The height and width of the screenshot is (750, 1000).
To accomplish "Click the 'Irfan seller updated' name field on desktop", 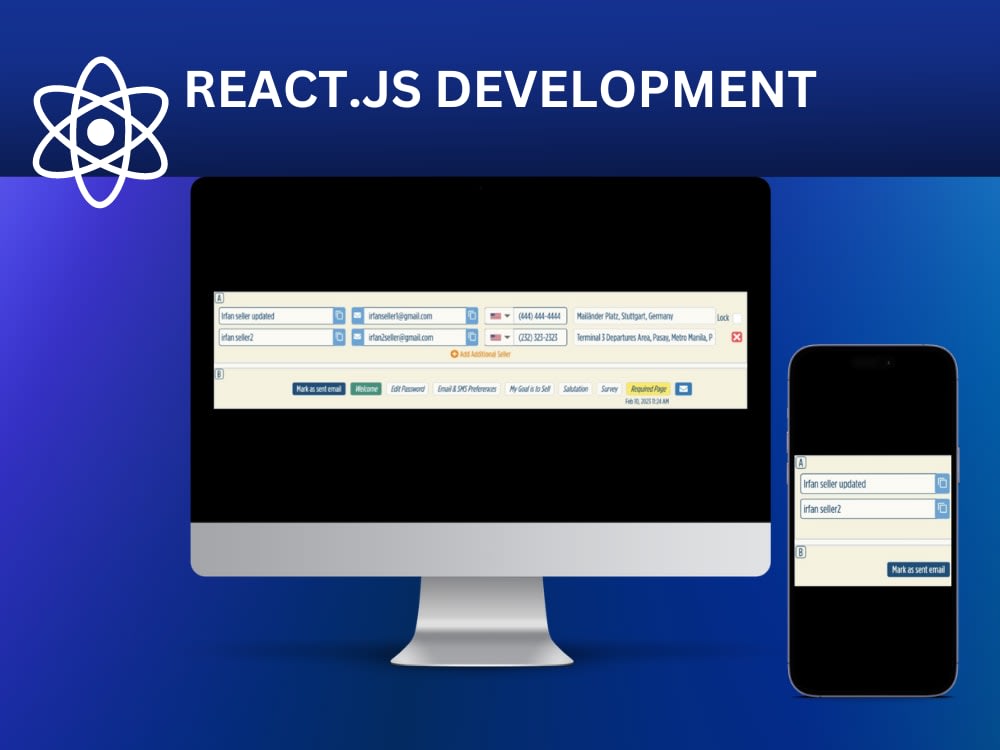I will pyautogui.click(x=276, y=316).
